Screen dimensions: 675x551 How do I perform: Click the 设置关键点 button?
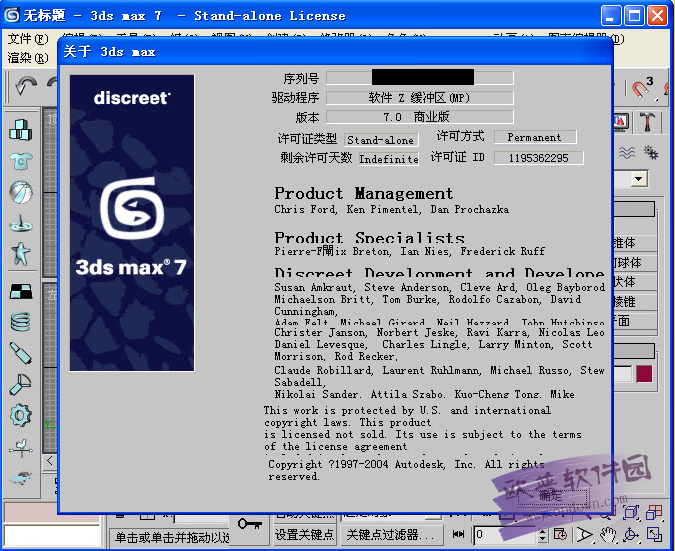(x=304, y=535)
